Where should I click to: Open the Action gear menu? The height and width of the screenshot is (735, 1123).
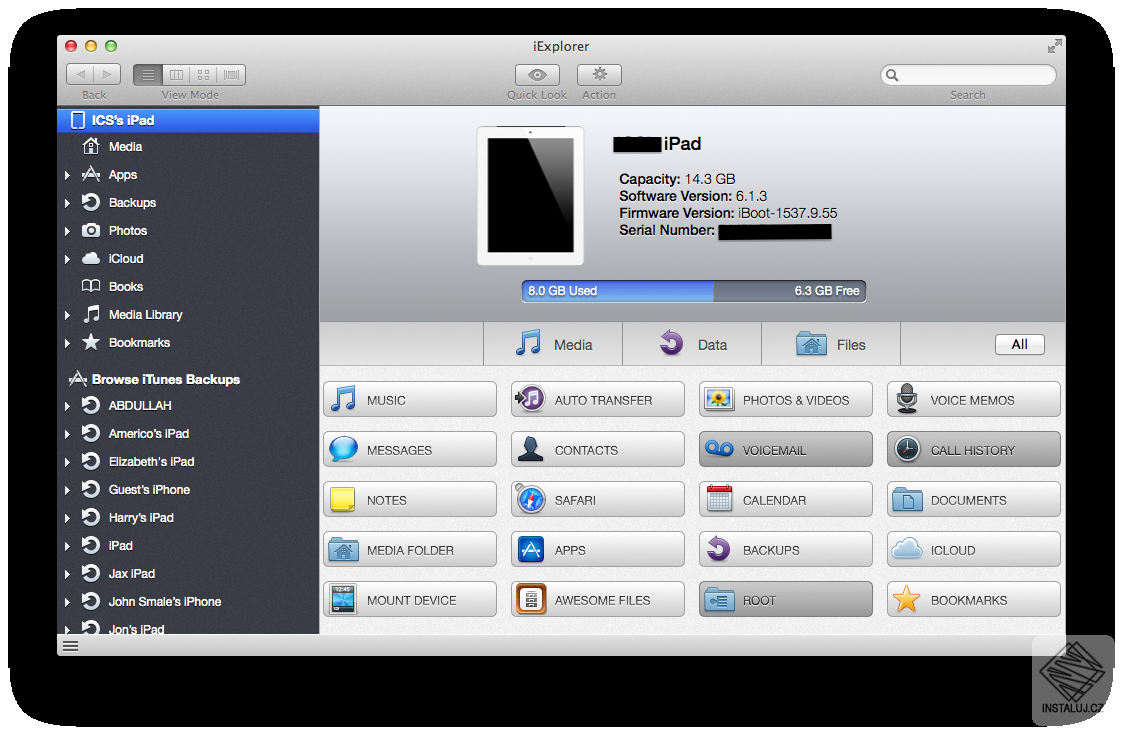coord(599,75)
